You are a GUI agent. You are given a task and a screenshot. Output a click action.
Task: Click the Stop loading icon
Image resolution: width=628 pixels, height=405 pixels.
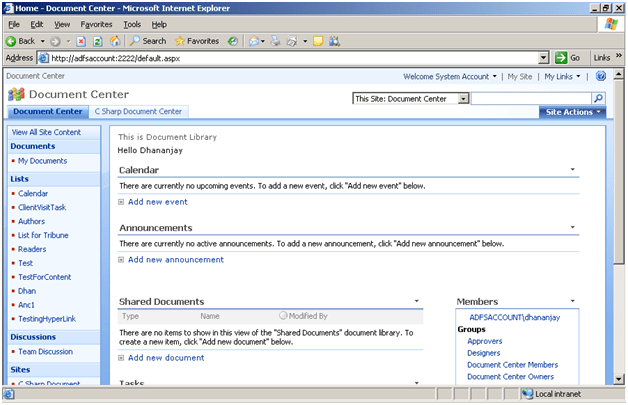[x=81, y=41]
